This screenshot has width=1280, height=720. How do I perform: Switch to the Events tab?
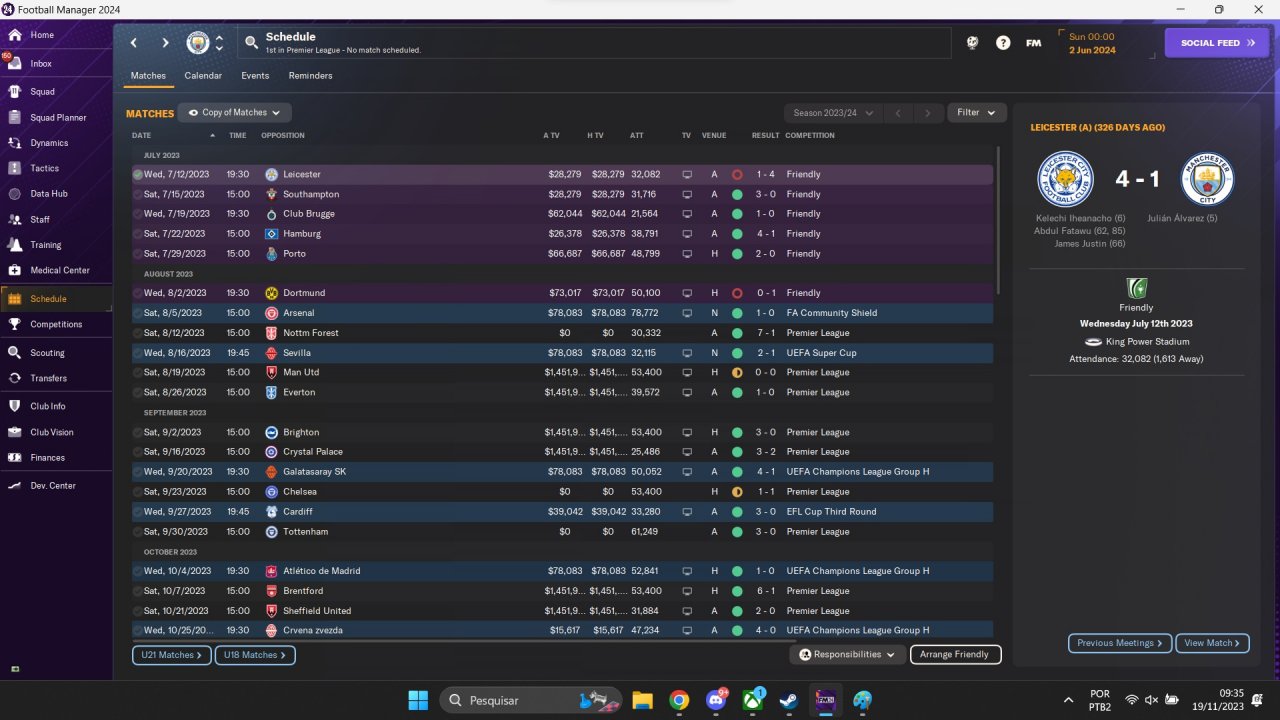pos(255,76)
